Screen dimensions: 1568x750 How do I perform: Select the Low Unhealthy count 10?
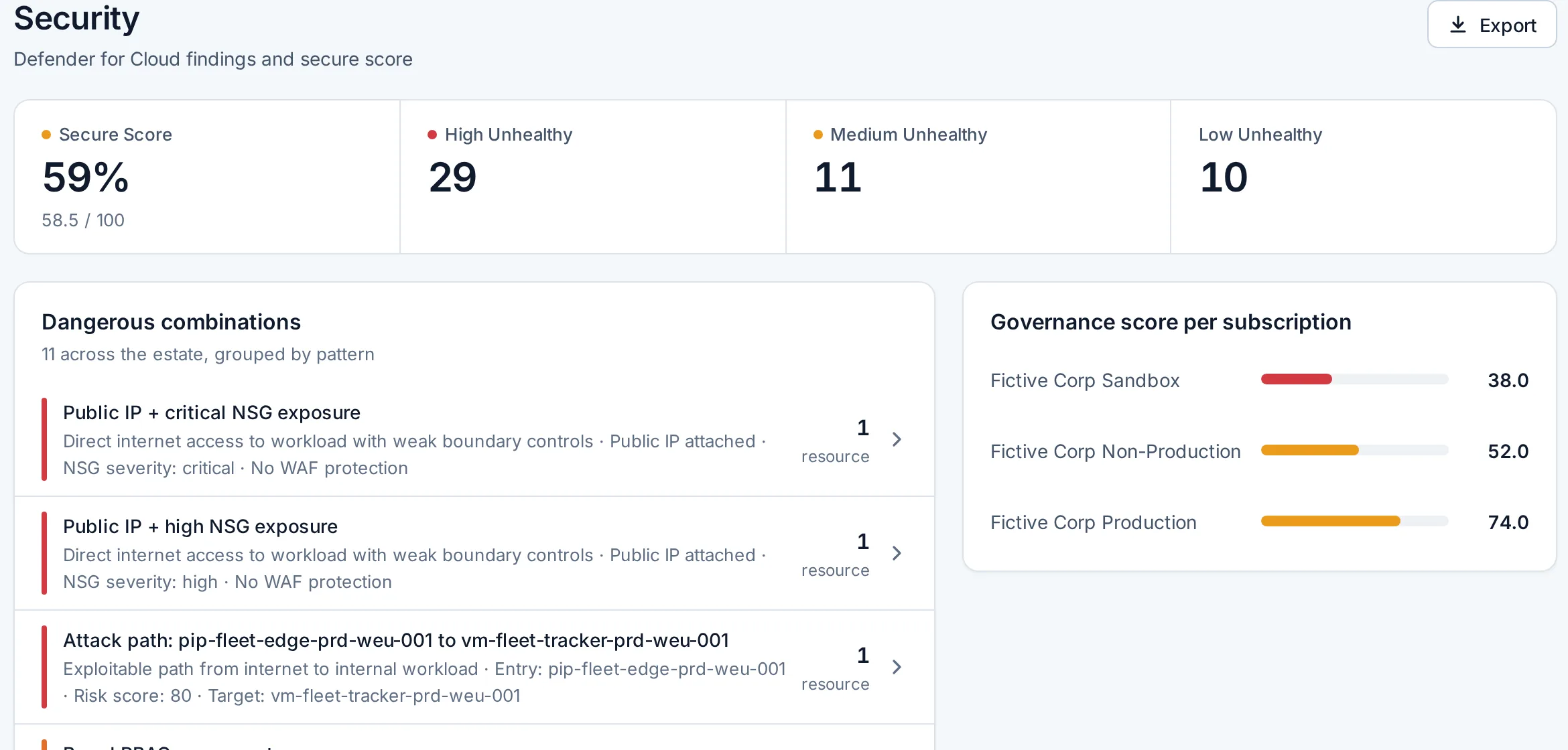click(x=1224, y=177)
